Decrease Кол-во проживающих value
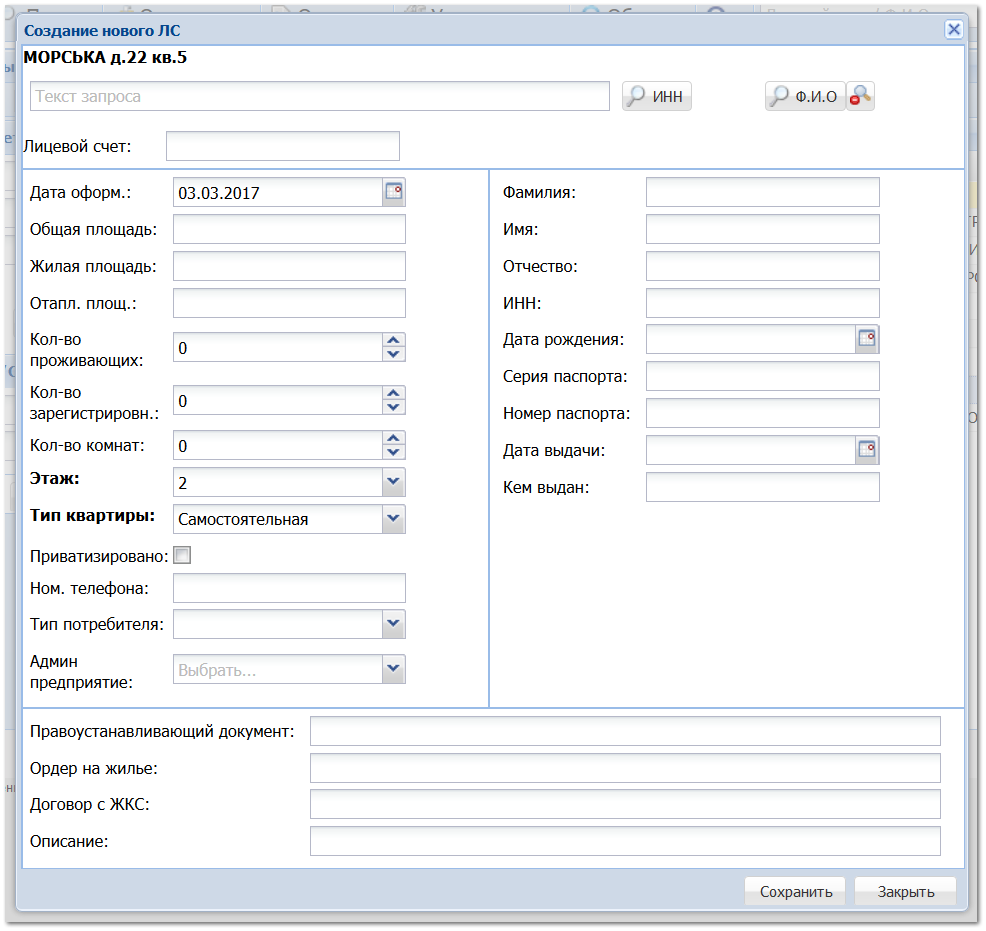Viewport: 986px width, 931px height. click(394, 355)
